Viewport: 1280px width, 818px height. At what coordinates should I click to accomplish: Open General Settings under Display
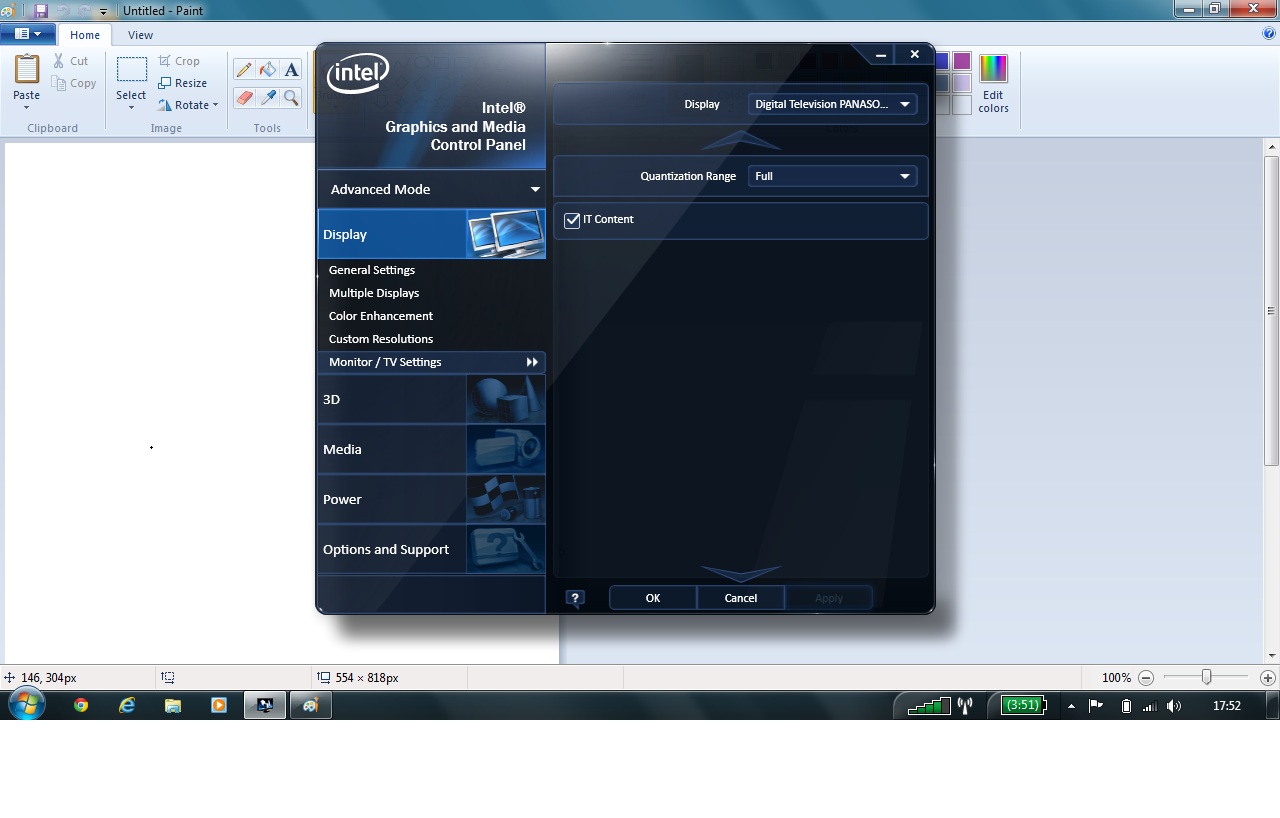click(372, 270)
